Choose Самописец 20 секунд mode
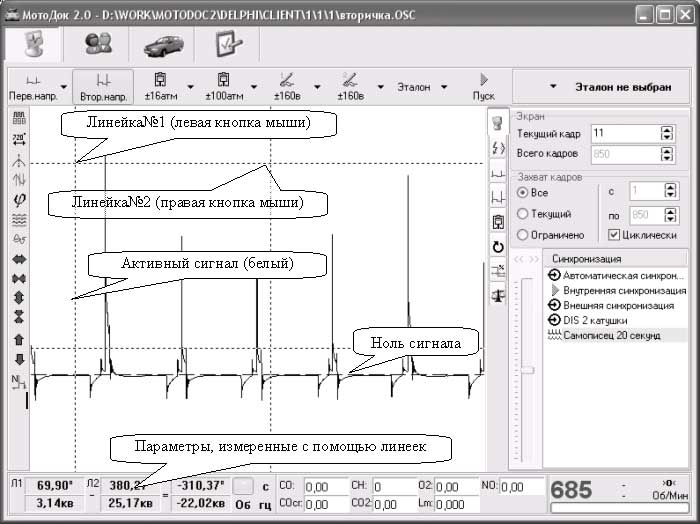 click(x=616, y=335)
